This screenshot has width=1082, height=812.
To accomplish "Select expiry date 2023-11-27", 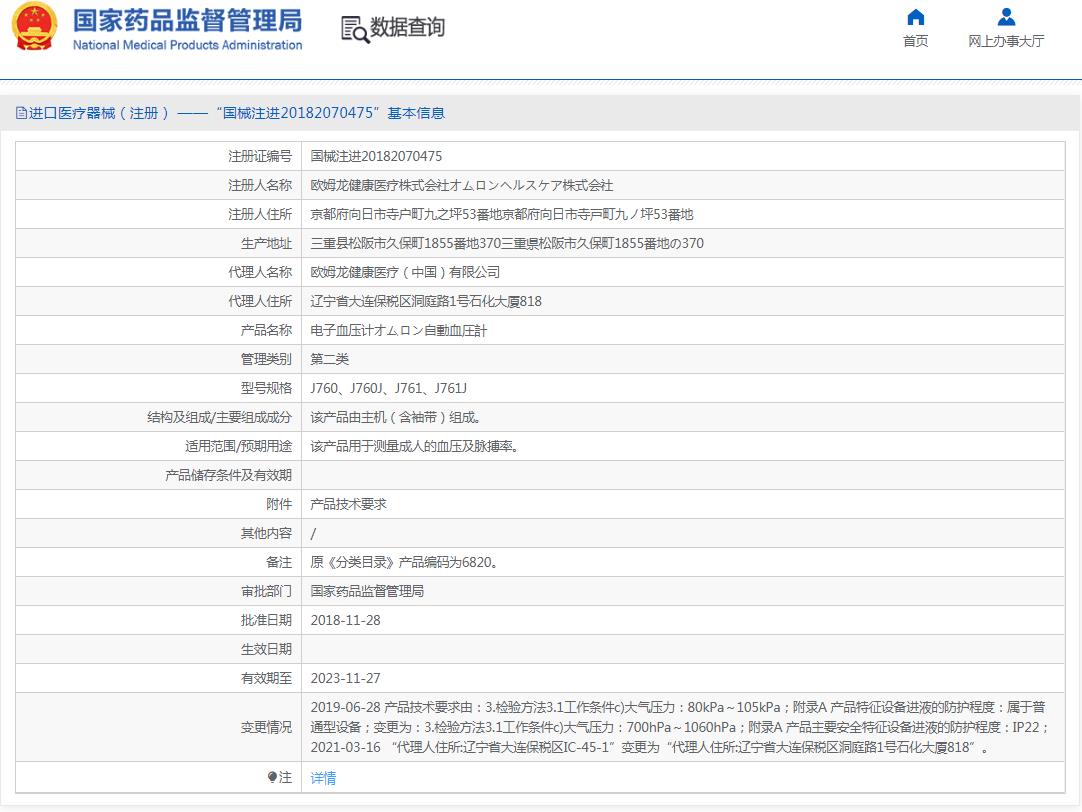I will point(346,677).
